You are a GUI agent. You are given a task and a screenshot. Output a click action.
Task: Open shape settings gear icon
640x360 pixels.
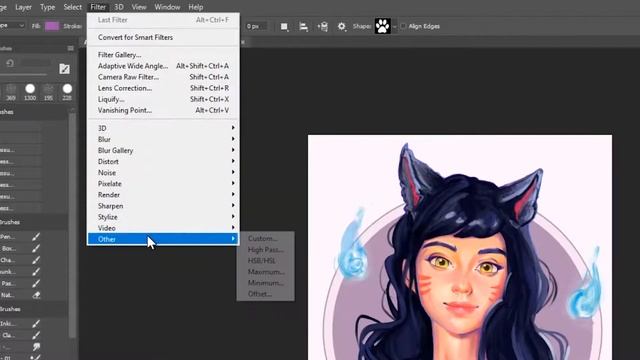[x=342, y=27]
